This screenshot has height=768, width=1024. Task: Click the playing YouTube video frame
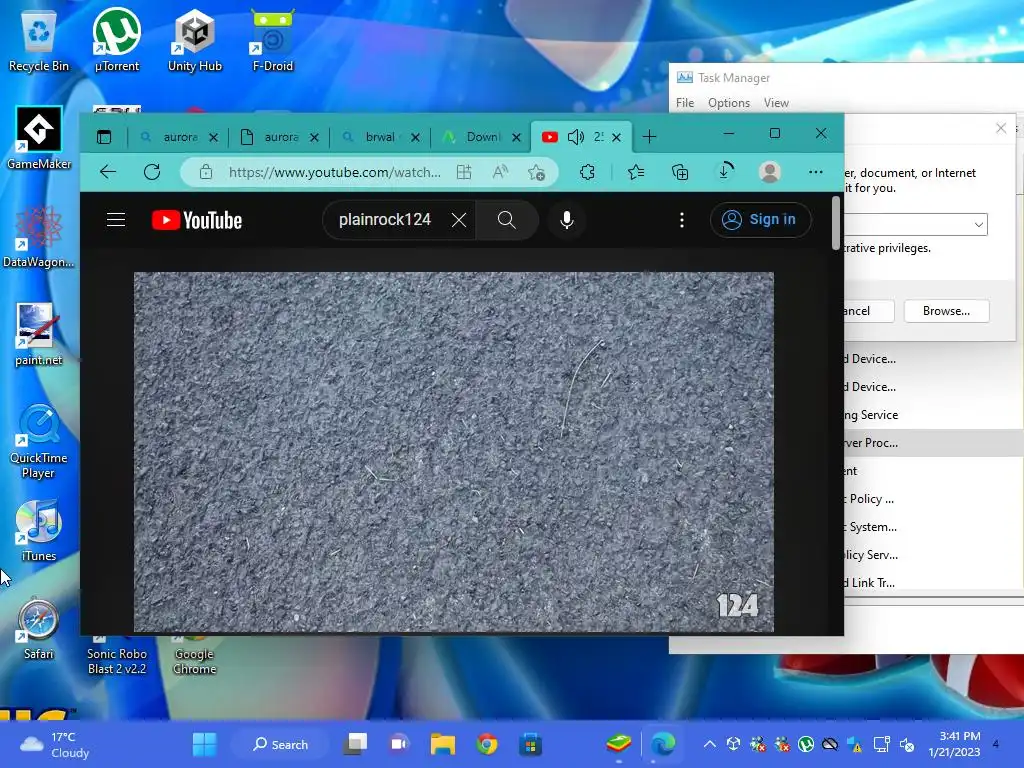click(454, 452)
